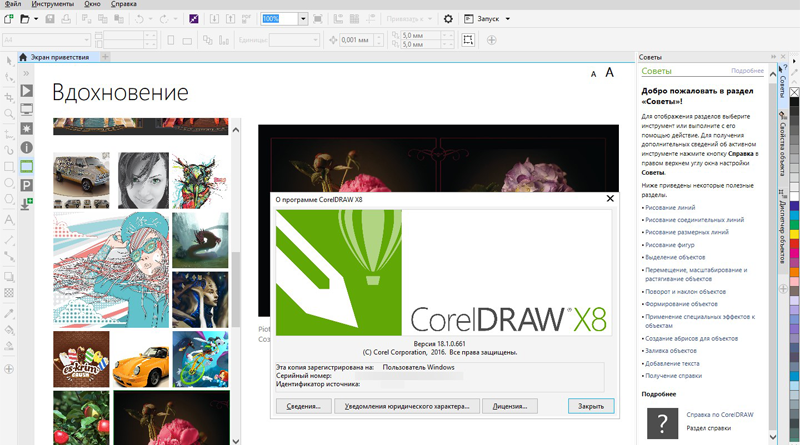Click gallery scrollbar down arrow
This screenshot has width=800, height=445.
pyautogui.click(x=236, y=440)
